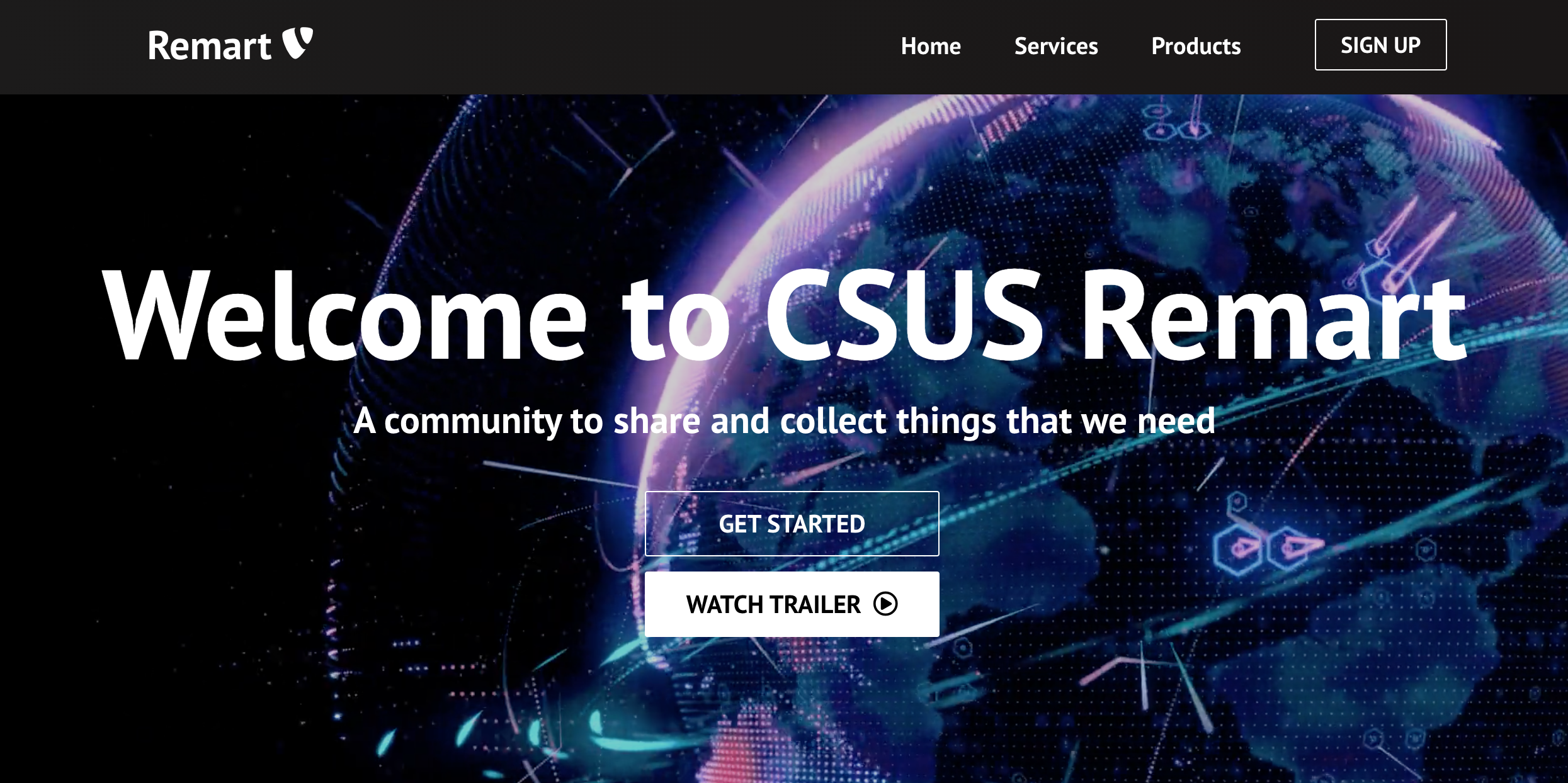Click the community tagline subtitle text

(x=784, y=420)
